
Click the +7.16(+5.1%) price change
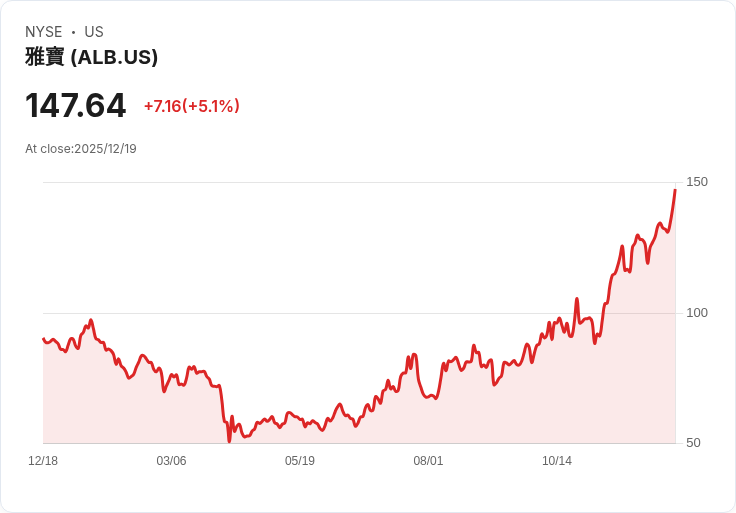pos(191,106)
